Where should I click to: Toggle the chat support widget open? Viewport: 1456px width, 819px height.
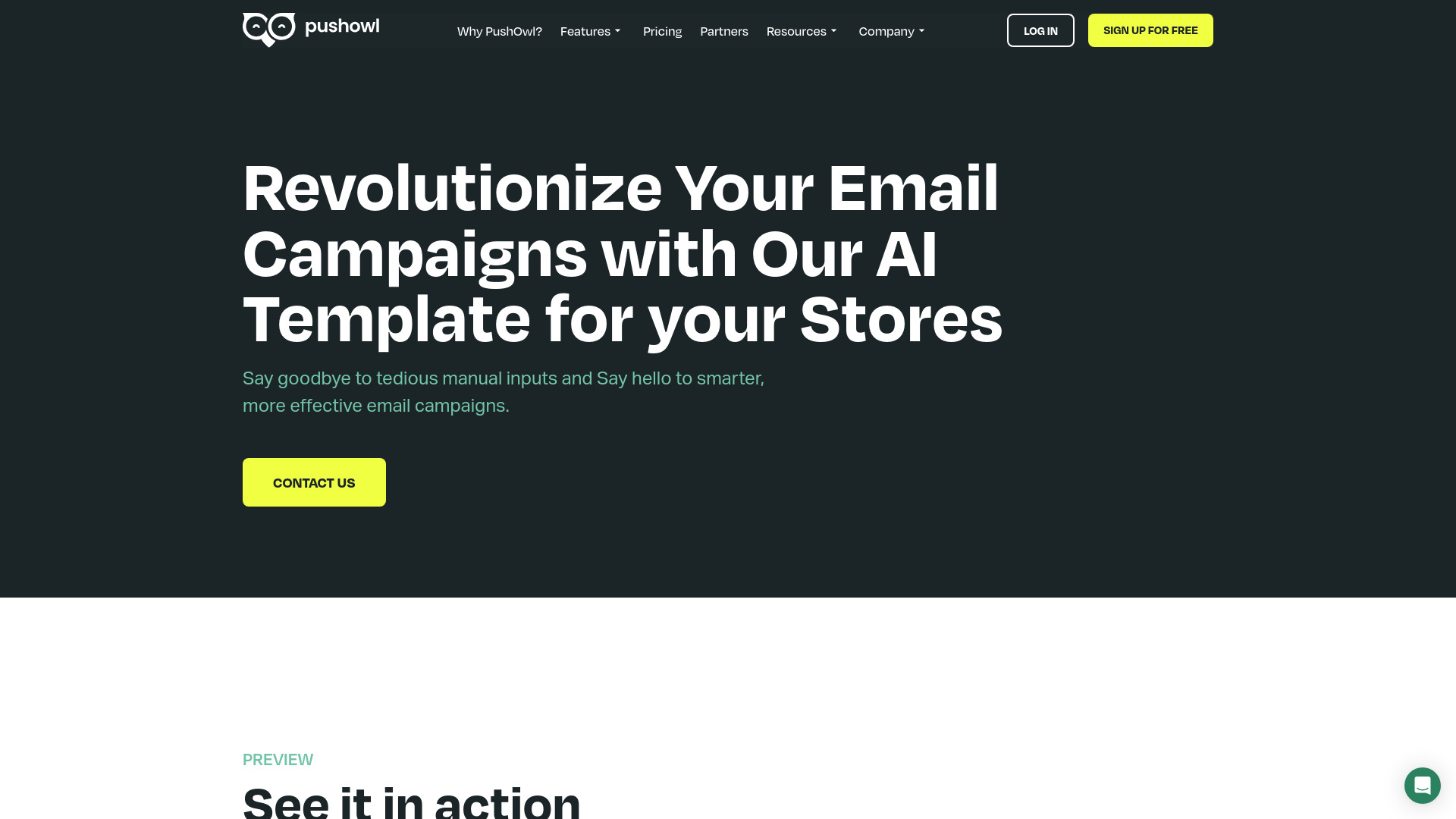click(x=1422, y=785)
